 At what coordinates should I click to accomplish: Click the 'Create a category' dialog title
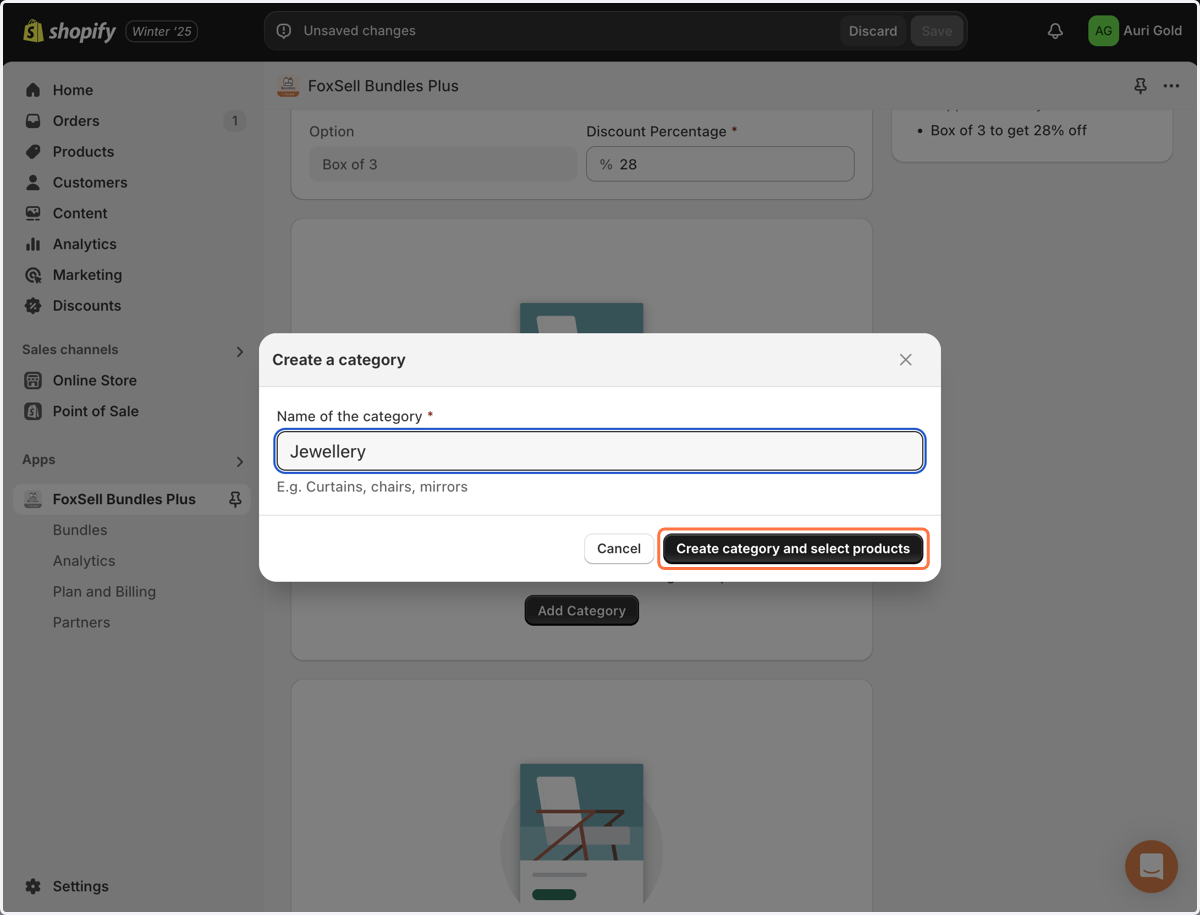pos(339,360)
